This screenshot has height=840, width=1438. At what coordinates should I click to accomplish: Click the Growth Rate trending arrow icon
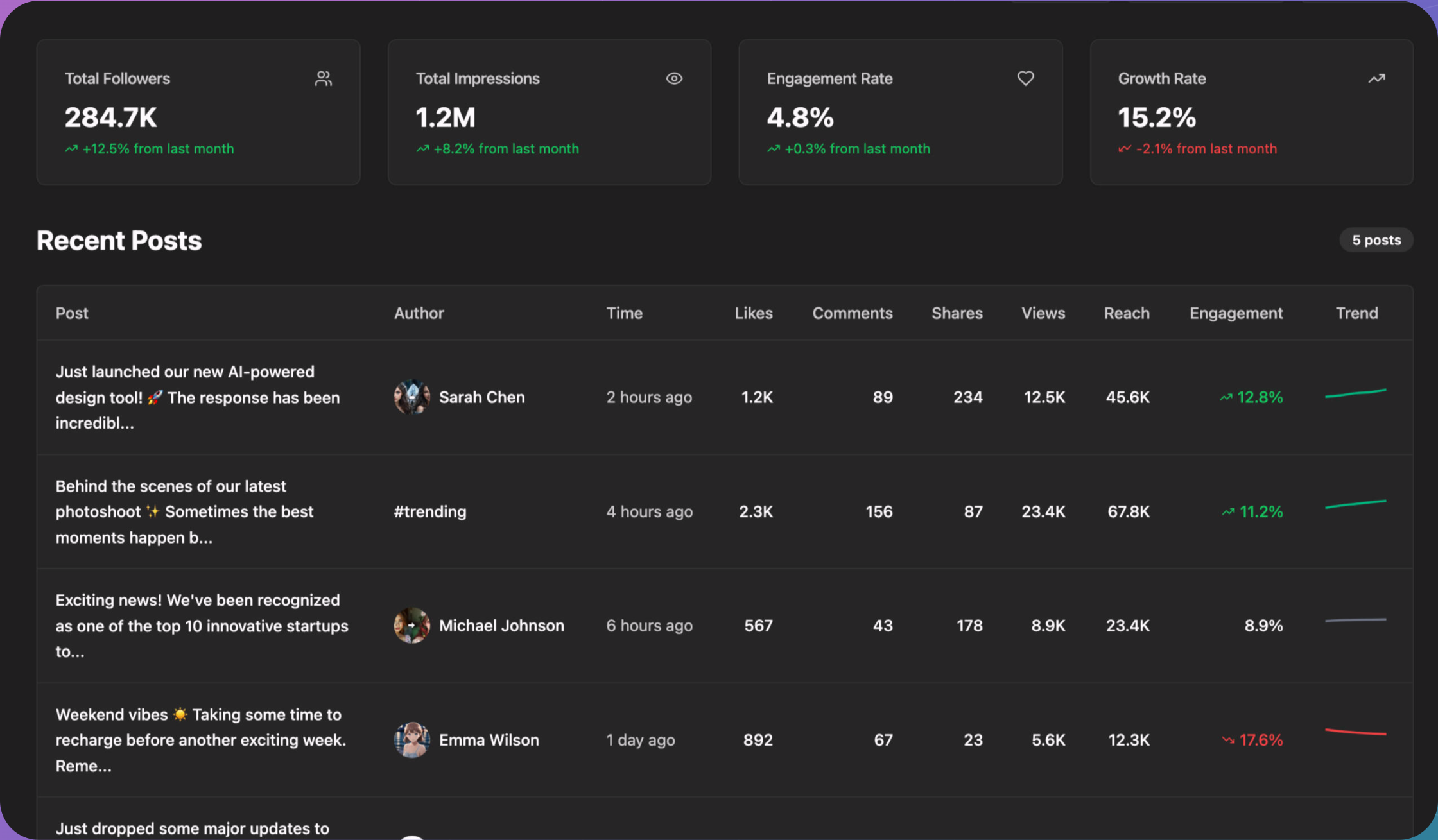point(1376,78)
